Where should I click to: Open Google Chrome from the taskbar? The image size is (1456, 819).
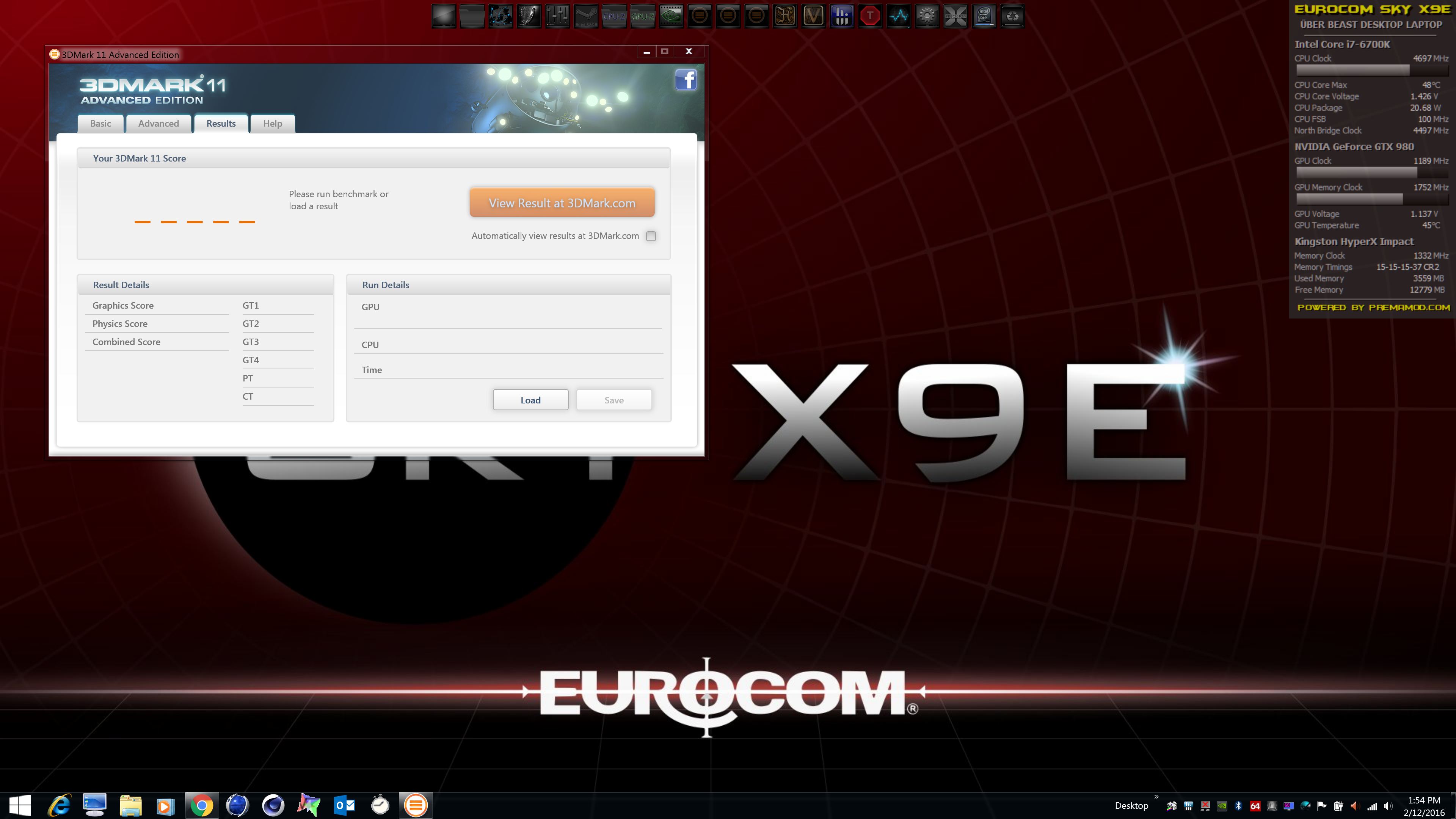point(201,805)
